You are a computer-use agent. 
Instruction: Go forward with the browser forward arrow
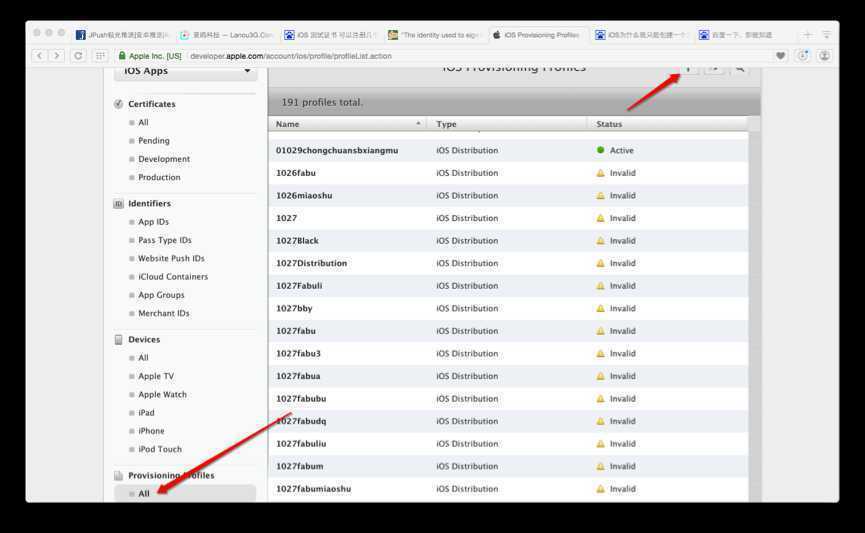[x=56, y=56]
